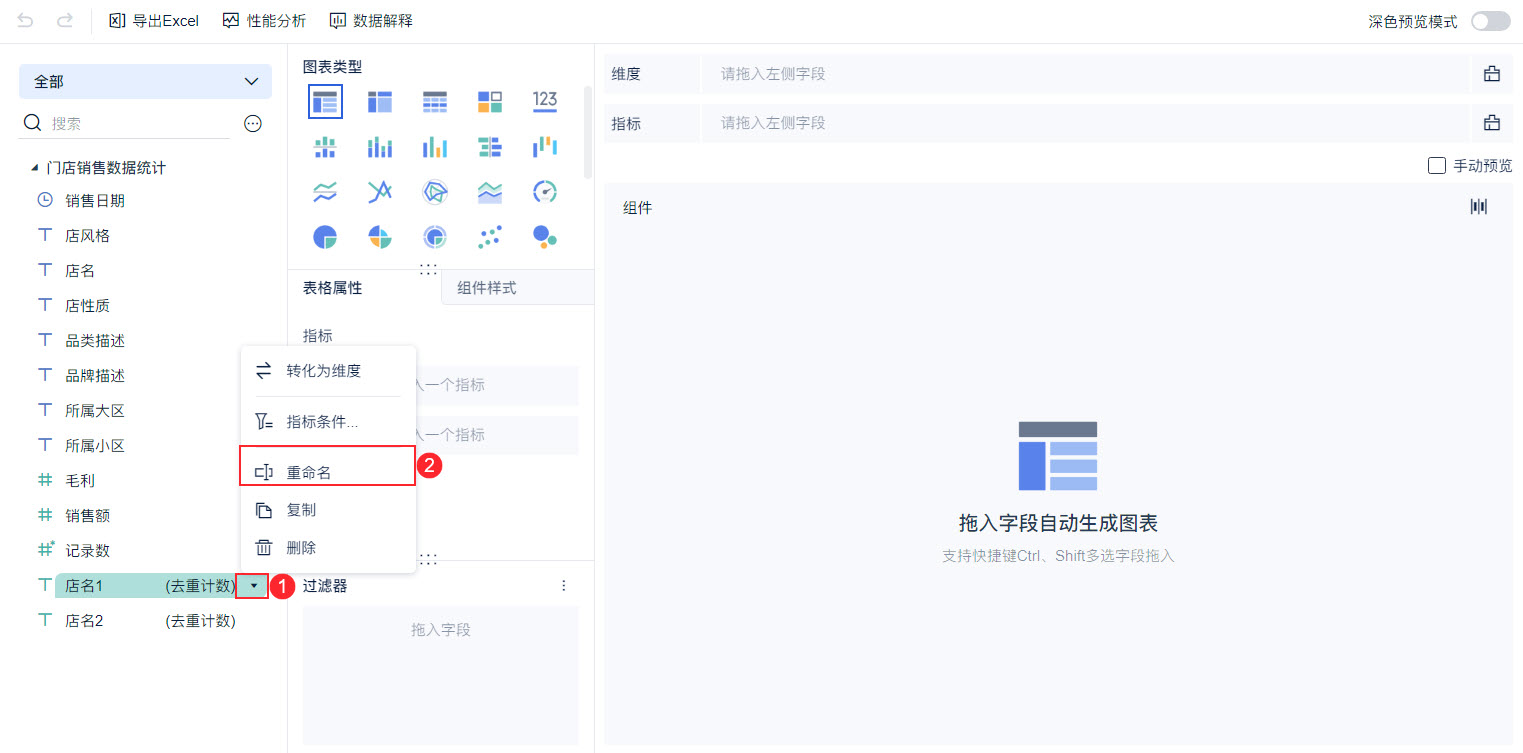Open 指标条件... in the context menu

(x=328, y=423)
